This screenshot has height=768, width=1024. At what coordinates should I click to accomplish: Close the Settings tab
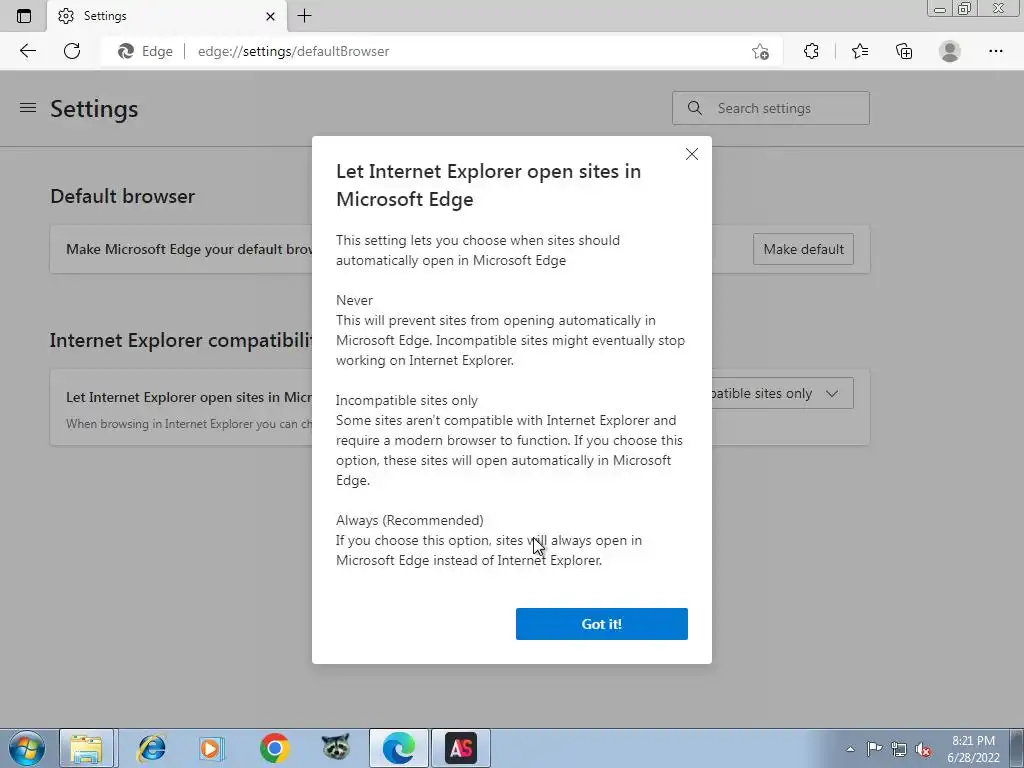pyautogui.click(x=270, y=16)
